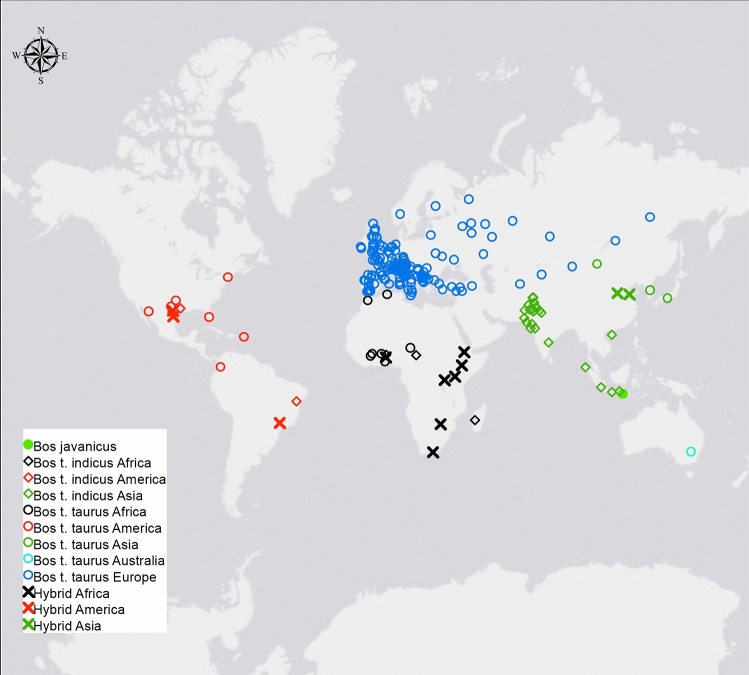Select the red X marker in South America

coord(280,423)
